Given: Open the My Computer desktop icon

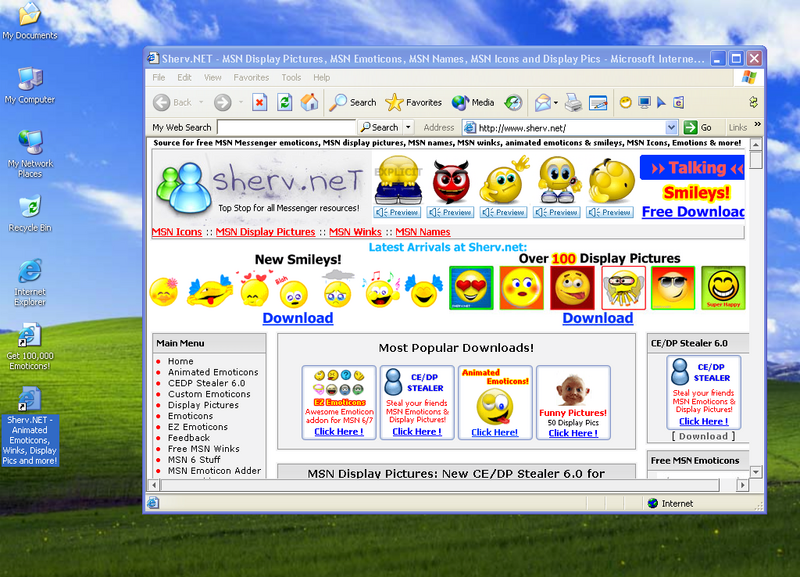Looking at the screenshot, I should click(x=30, y=85).
